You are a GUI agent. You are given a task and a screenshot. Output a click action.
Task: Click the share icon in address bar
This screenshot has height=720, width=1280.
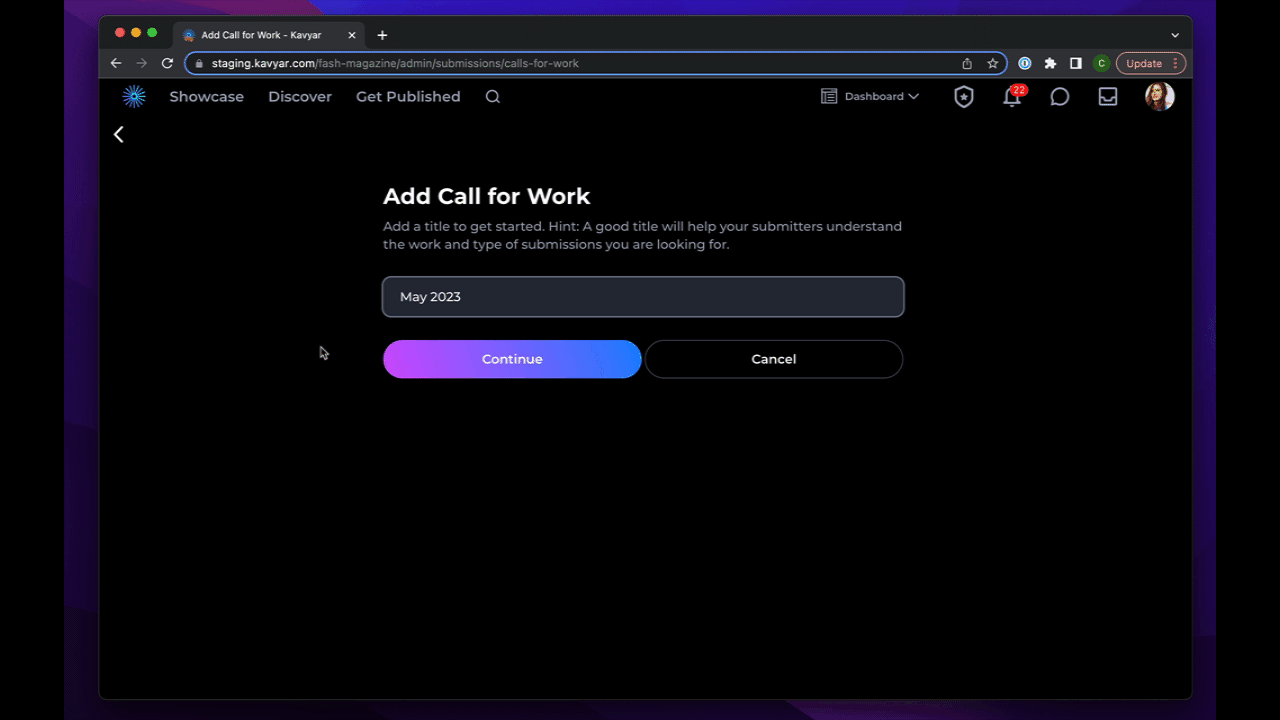[x=967, y=63]
